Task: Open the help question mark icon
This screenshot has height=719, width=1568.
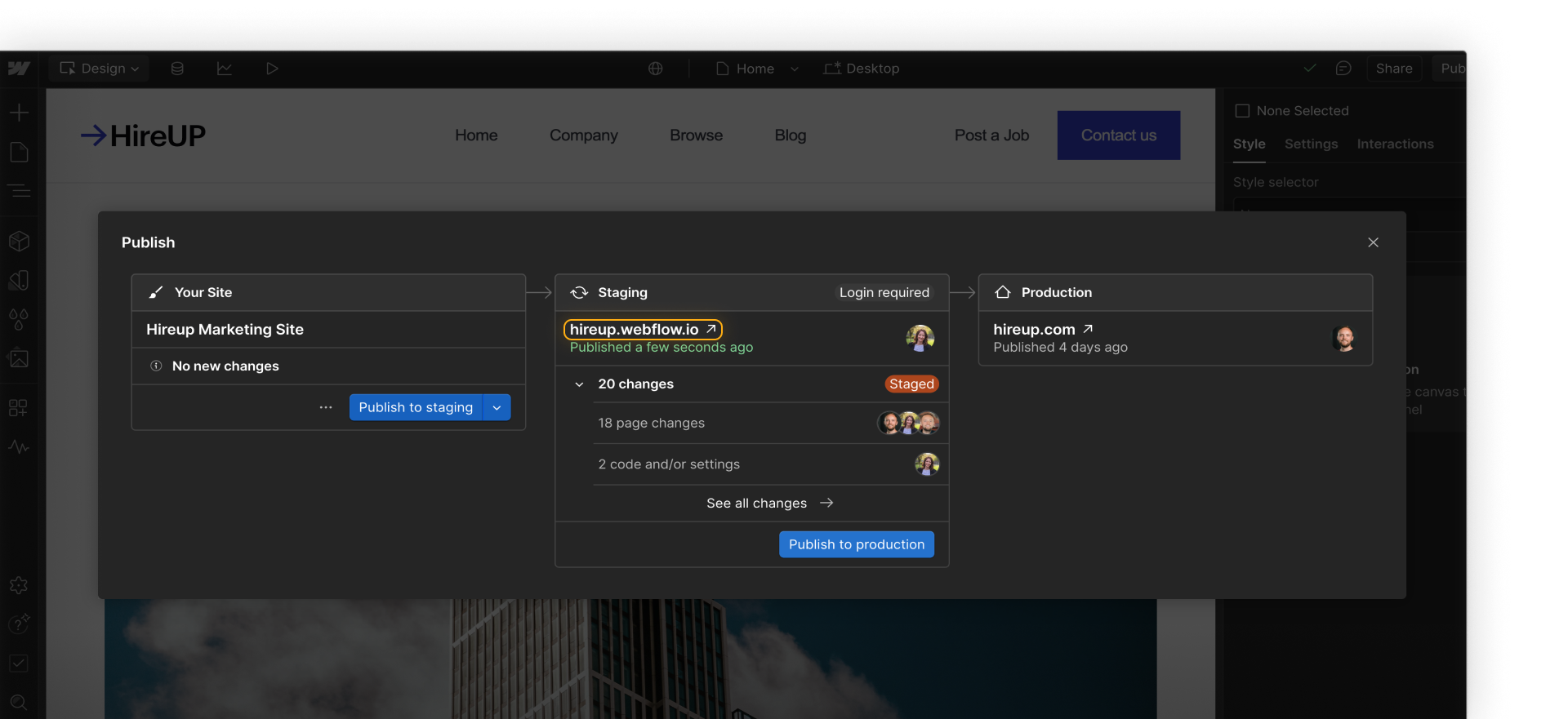Action: tap(19, 624)
